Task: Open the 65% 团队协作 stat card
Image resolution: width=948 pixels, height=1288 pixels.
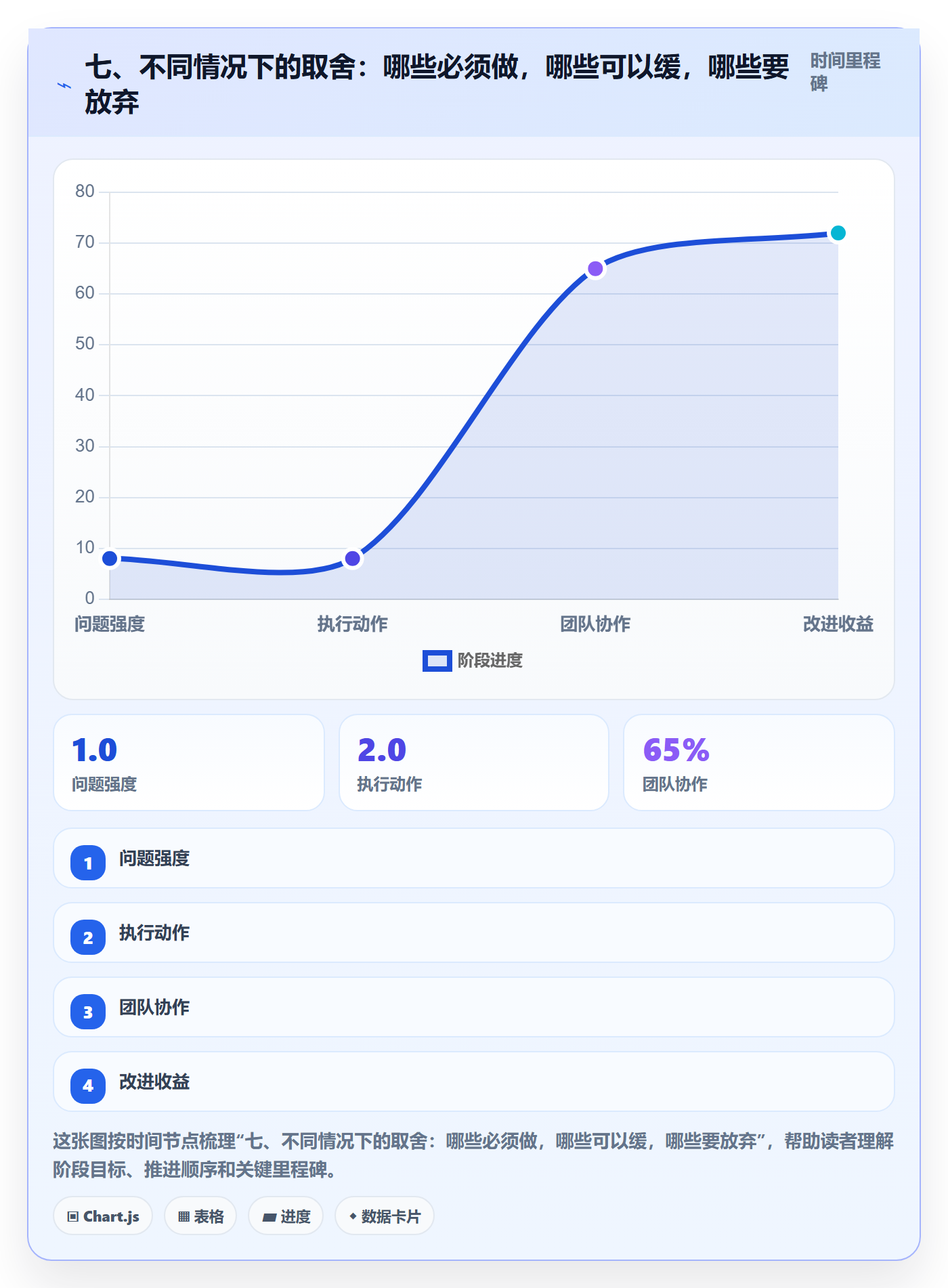Action: pyautogui.click(x=759, y=763)
